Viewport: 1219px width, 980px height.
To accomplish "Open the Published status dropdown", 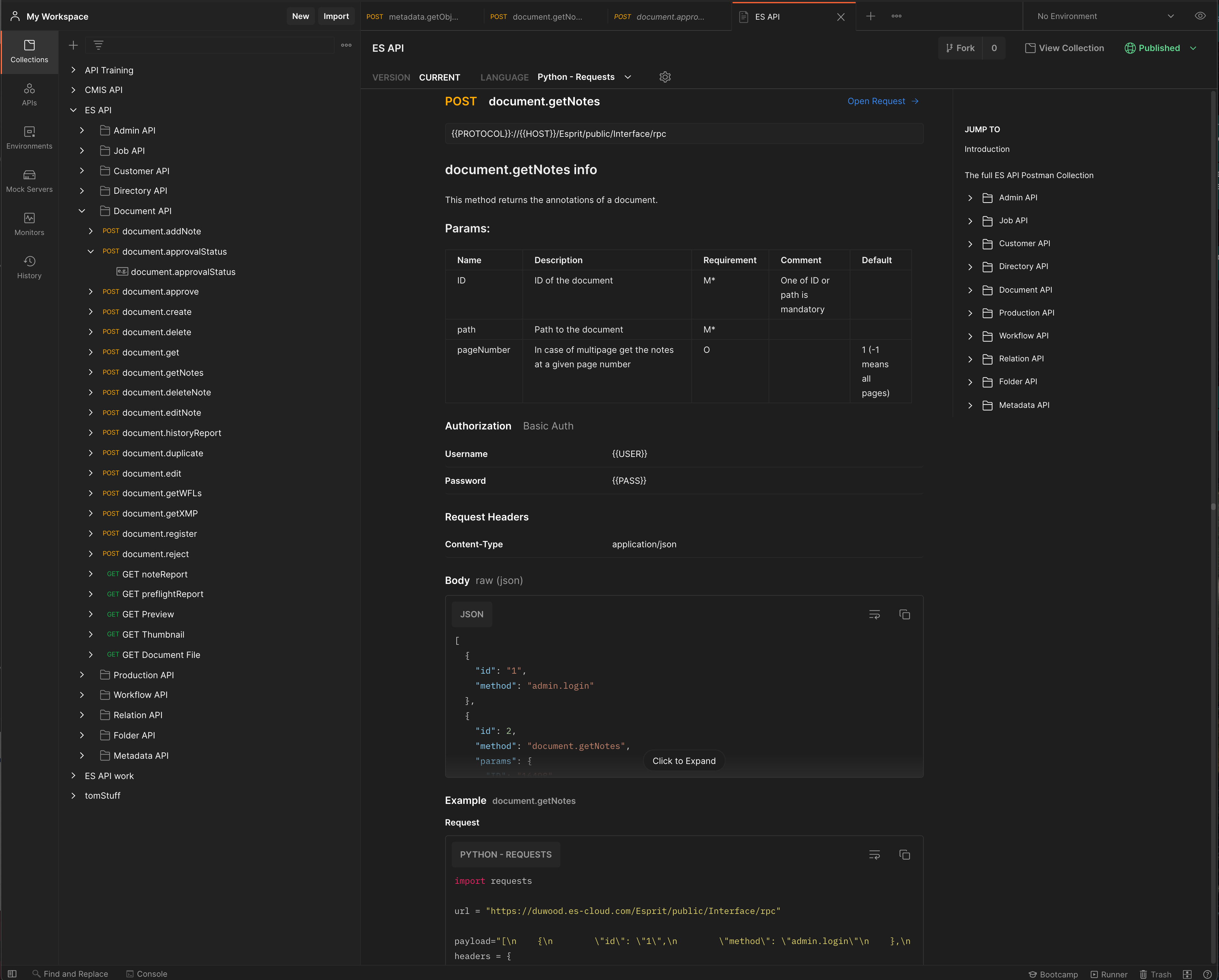I will [x=1160, y=48].
